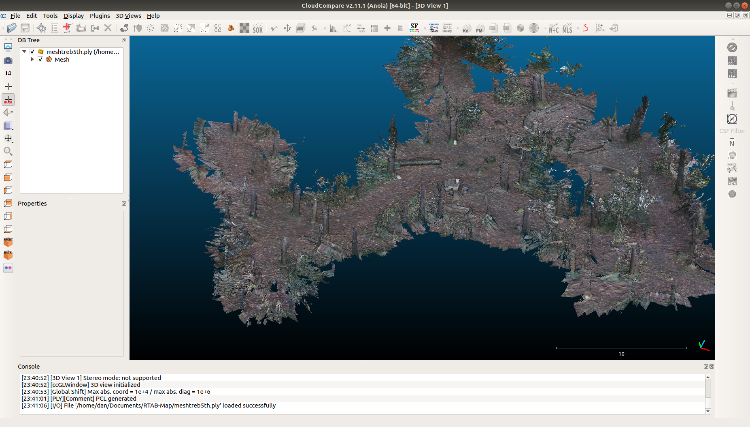
Task: Uncheck the meshtreb5th.ply checkbox
Action: (32, 51)
